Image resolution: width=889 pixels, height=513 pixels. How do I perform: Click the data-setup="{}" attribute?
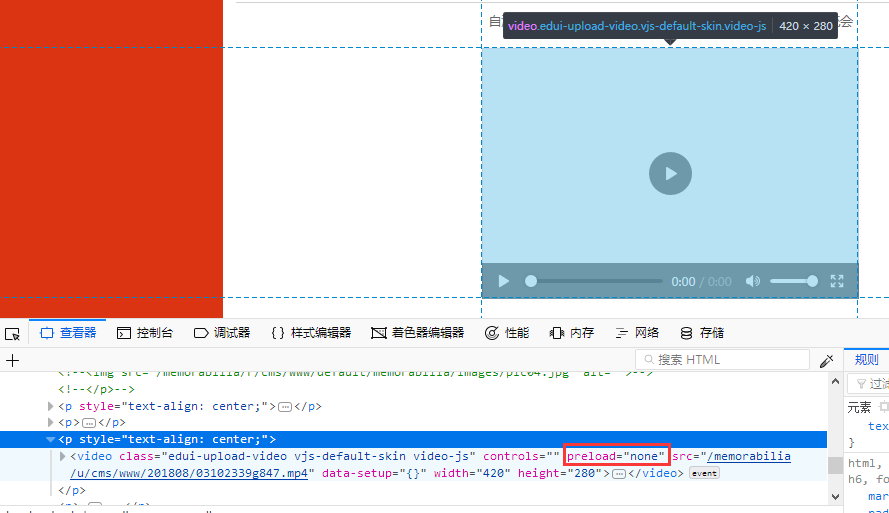[374, 473]
